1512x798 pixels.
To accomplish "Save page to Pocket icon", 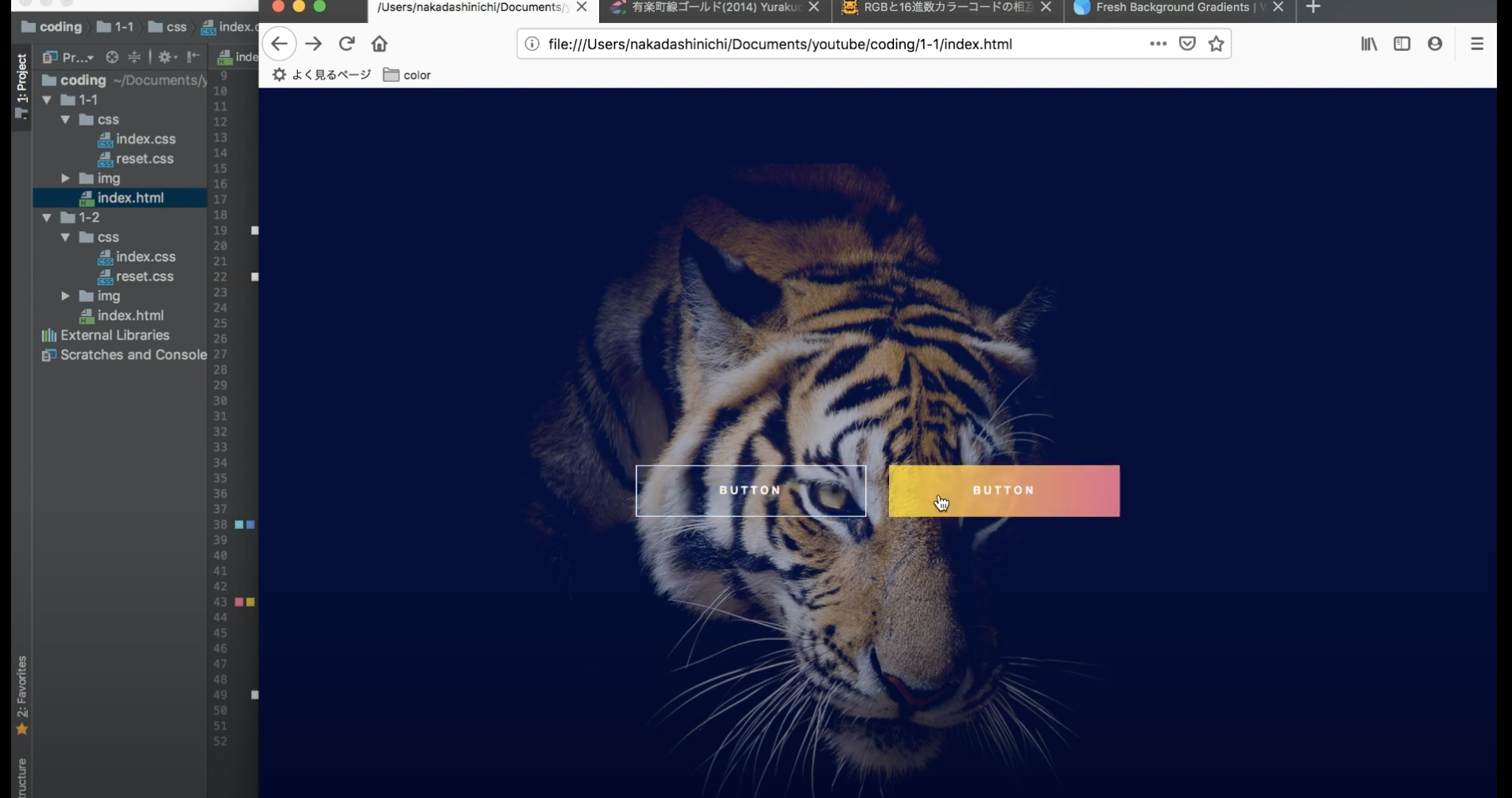I will tap(1187, 44).
